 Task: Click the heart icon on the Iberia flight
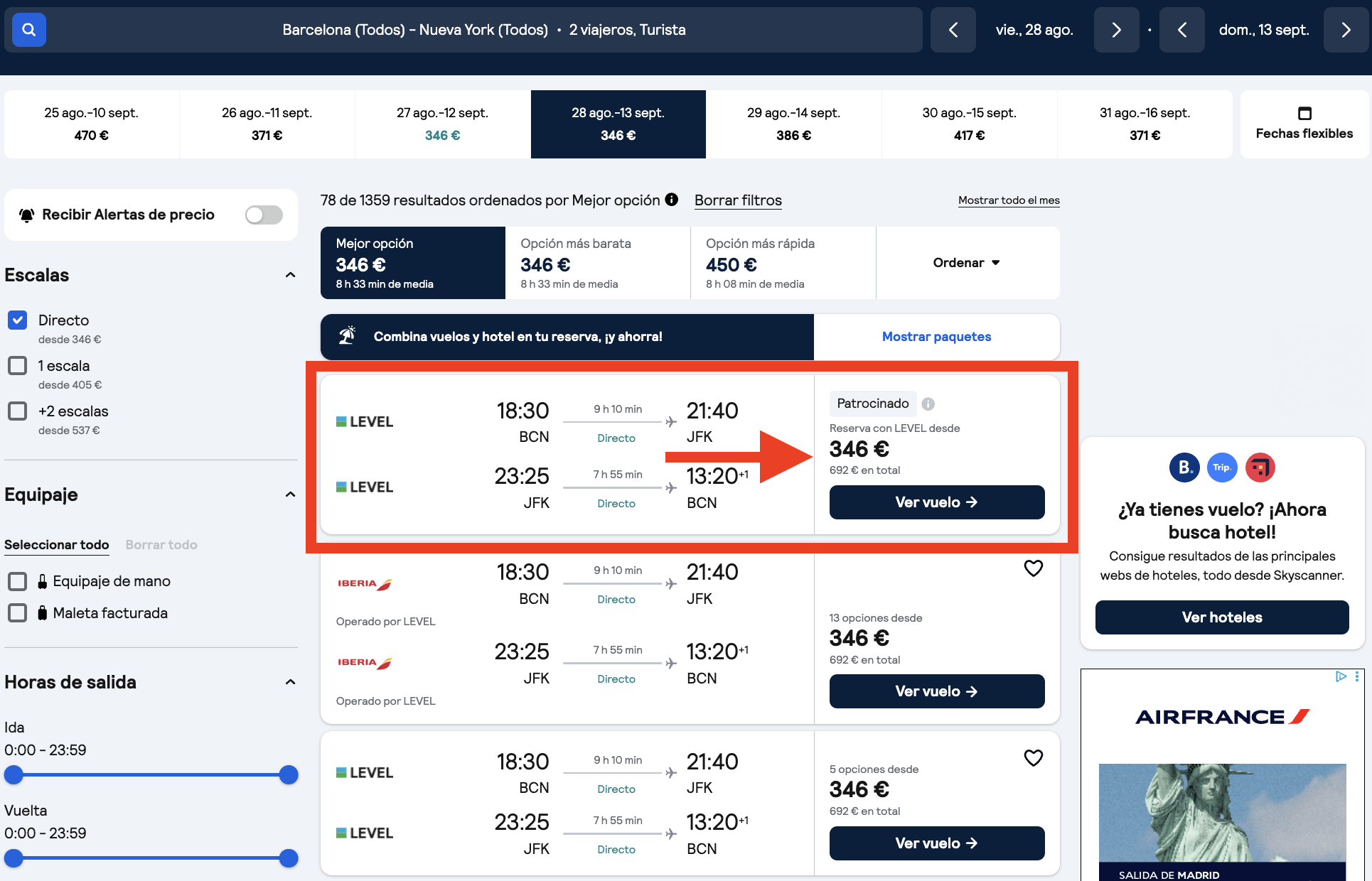pos(1034,568)
